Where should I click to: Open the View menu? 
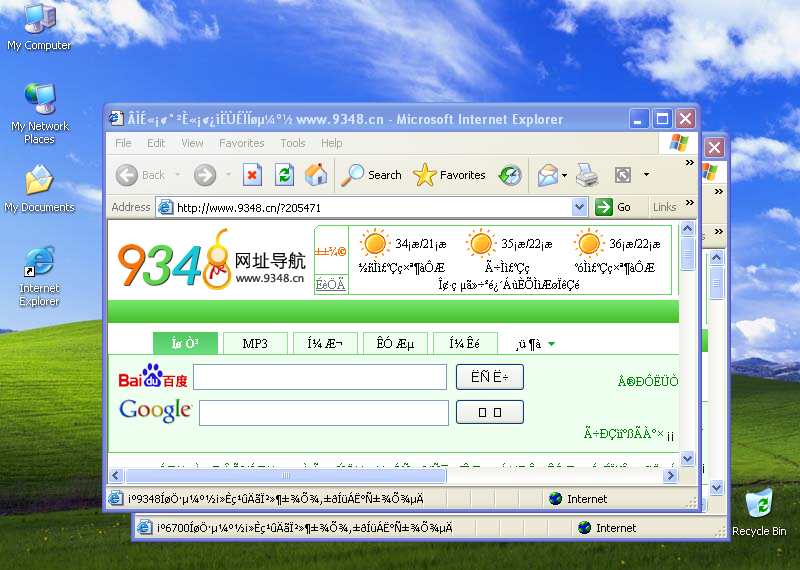[x=192, y=143]
